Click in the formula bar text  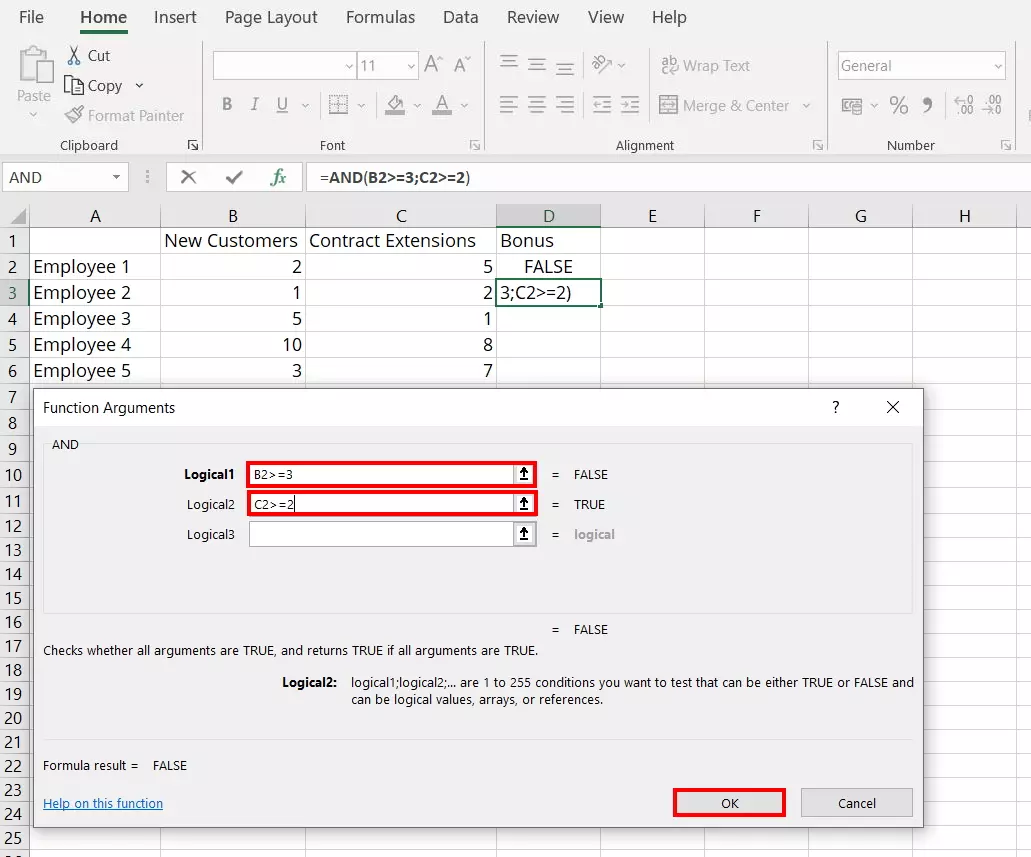tap(395, 178)
